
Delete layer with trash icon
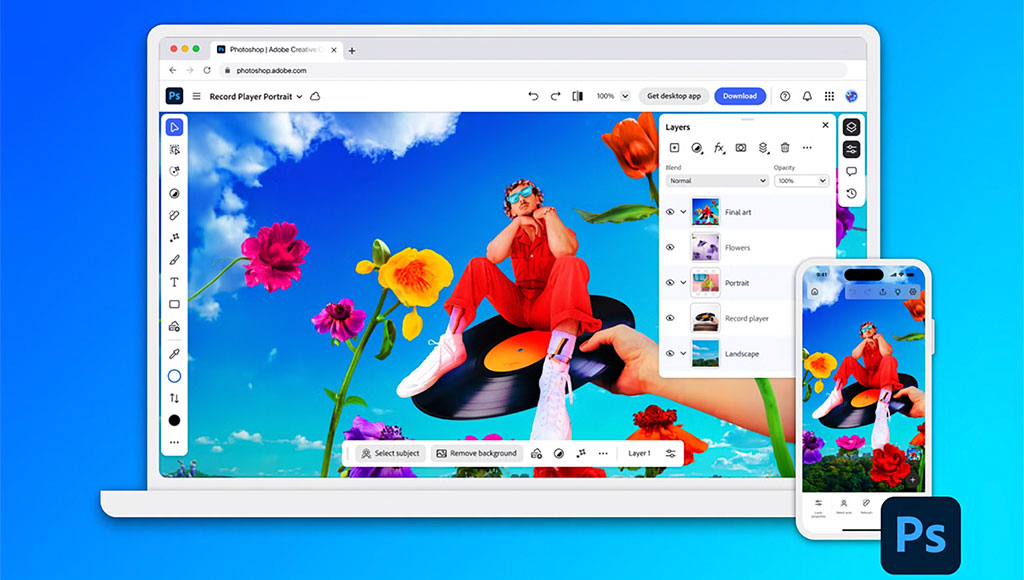point(785,148)
